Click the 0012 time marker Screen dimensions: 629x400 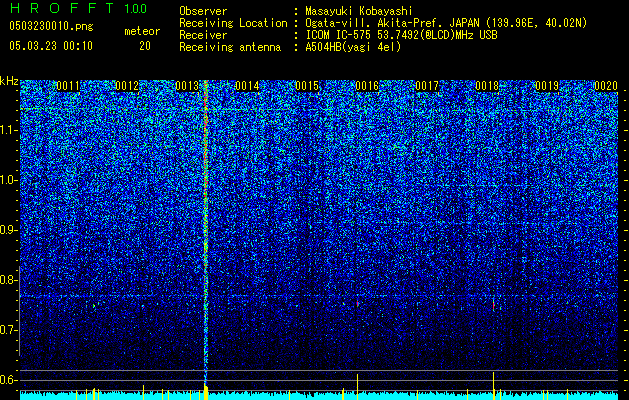point(127,86)
